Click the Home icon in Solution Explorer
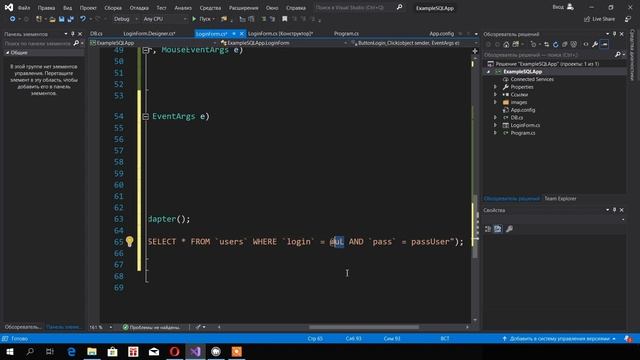The height and width of the screenshot is (360, 640). pyautogui.click(x=506, y=44)
